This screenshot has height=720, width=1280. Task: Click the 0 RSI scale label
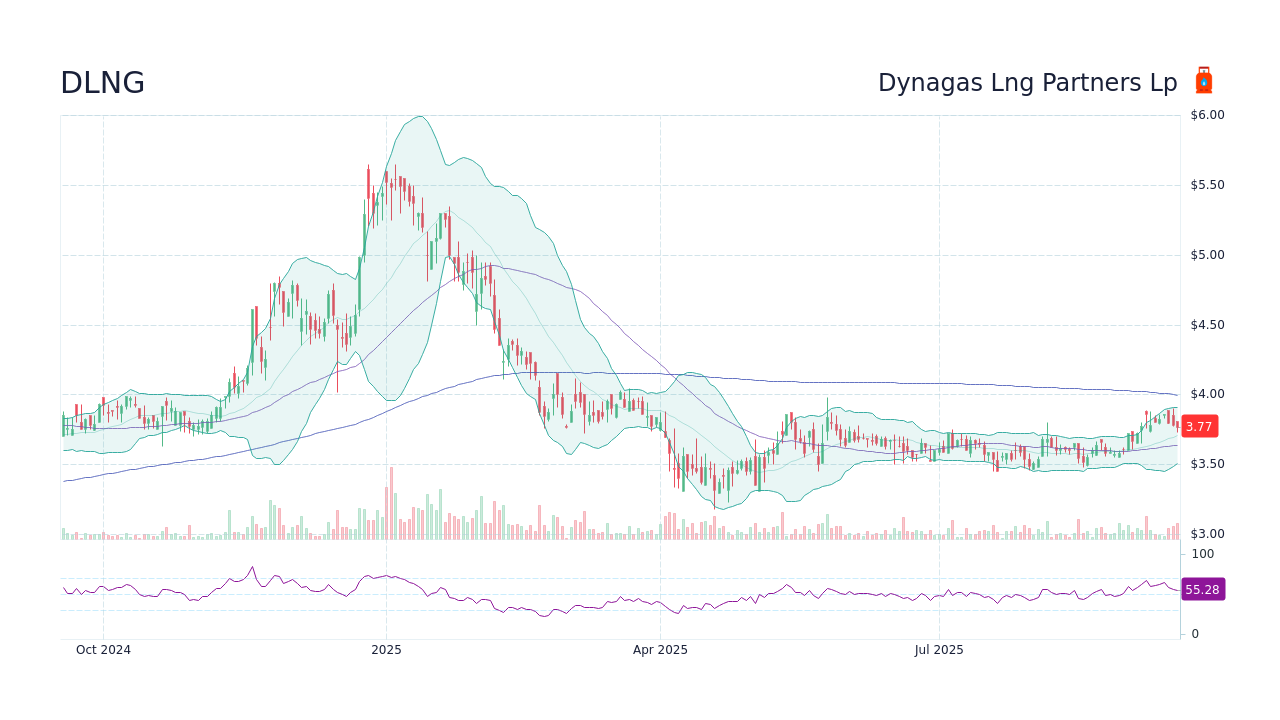click(x=1194, y=632)
